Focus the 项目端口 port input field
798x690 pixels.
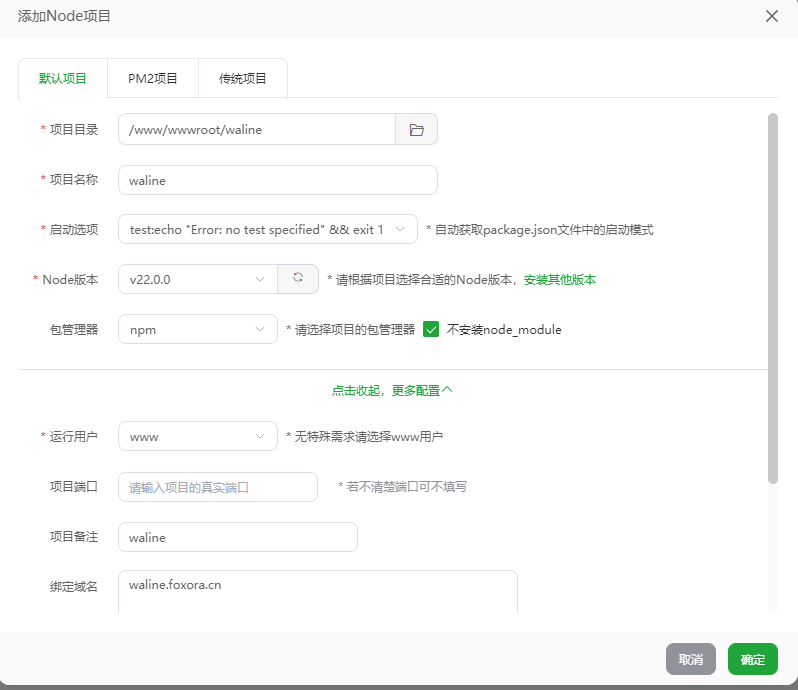tap(217, 487)
